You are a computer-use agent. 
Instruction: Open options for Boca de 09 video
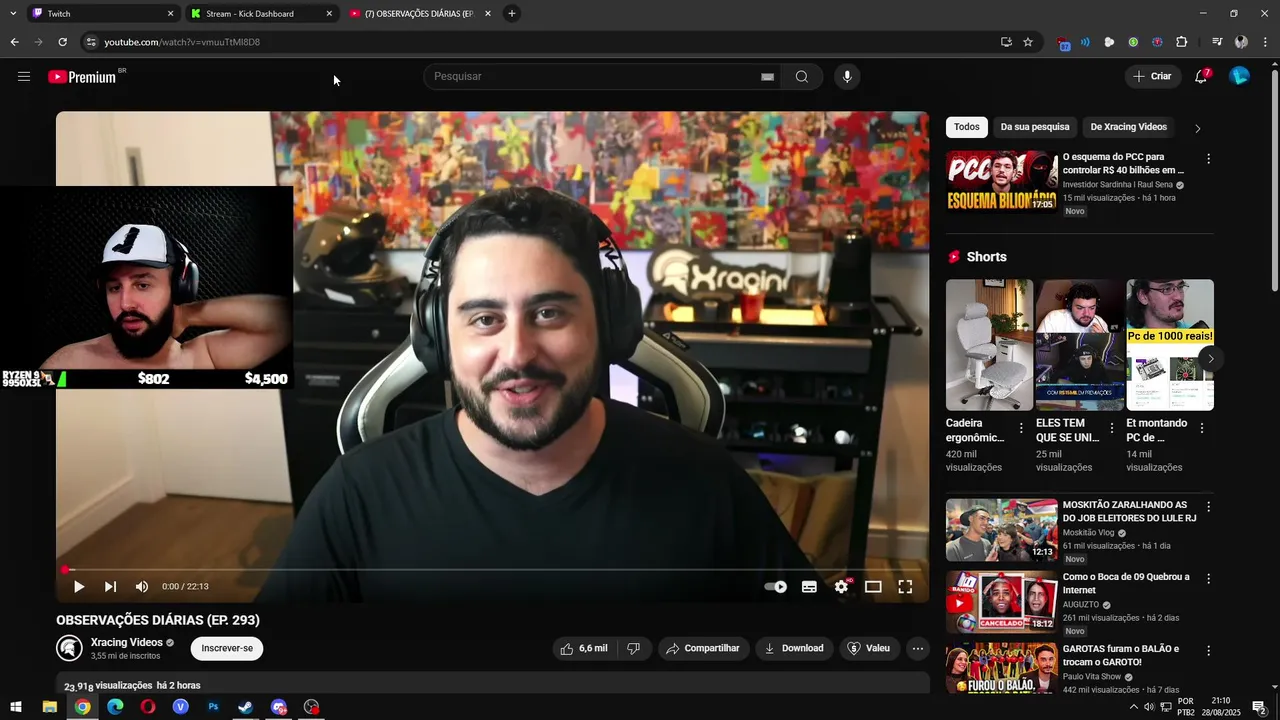click(1208, 579)
